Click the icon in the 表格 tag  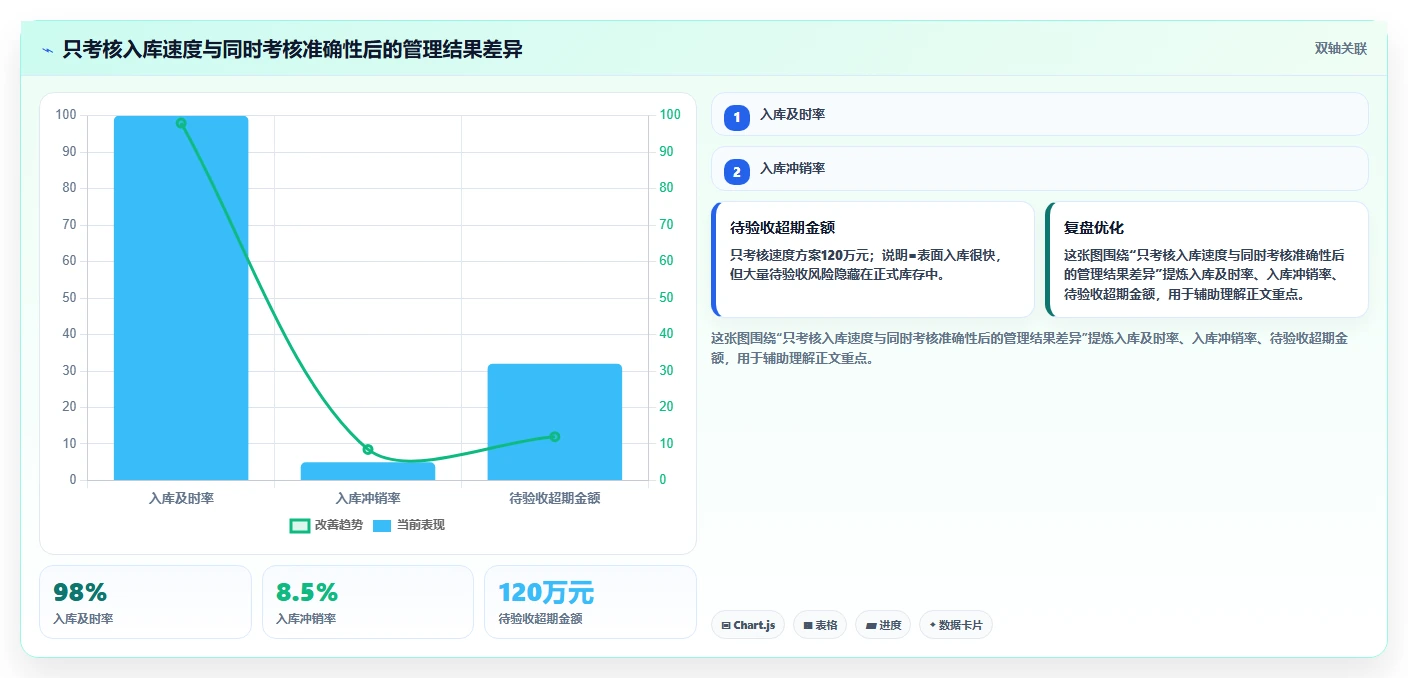(808, 626)
